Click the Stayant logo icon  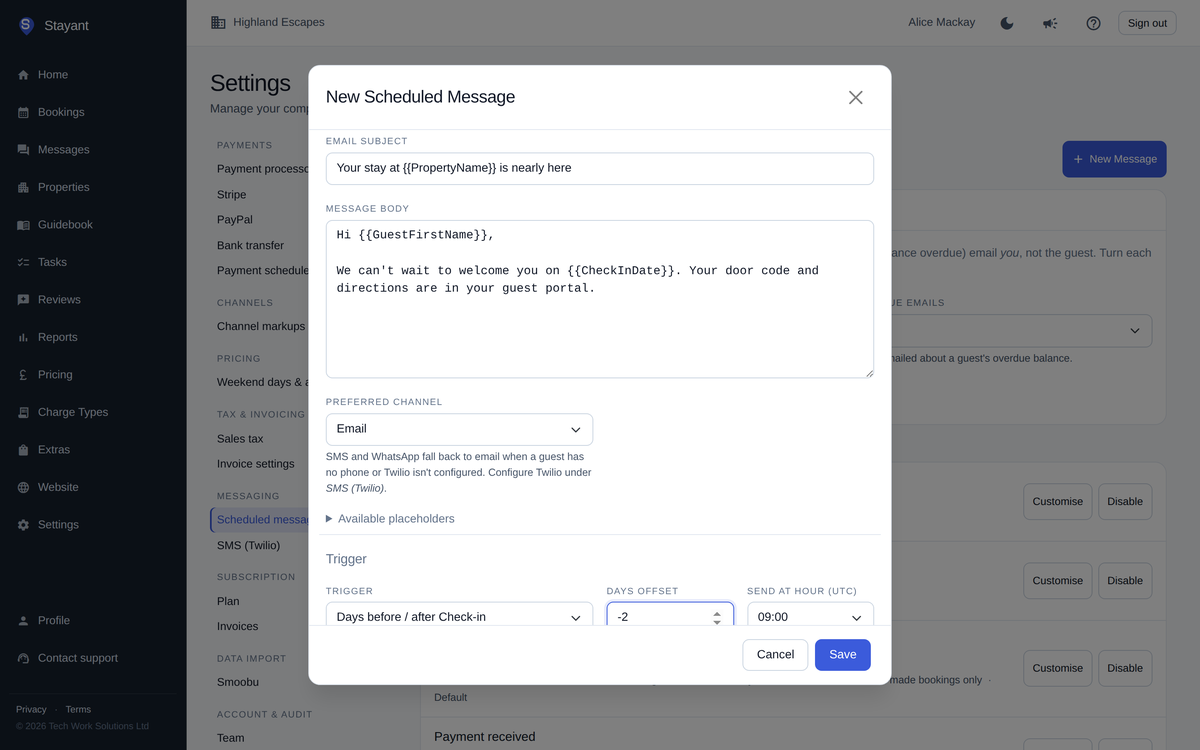click(x=26, y=25)
